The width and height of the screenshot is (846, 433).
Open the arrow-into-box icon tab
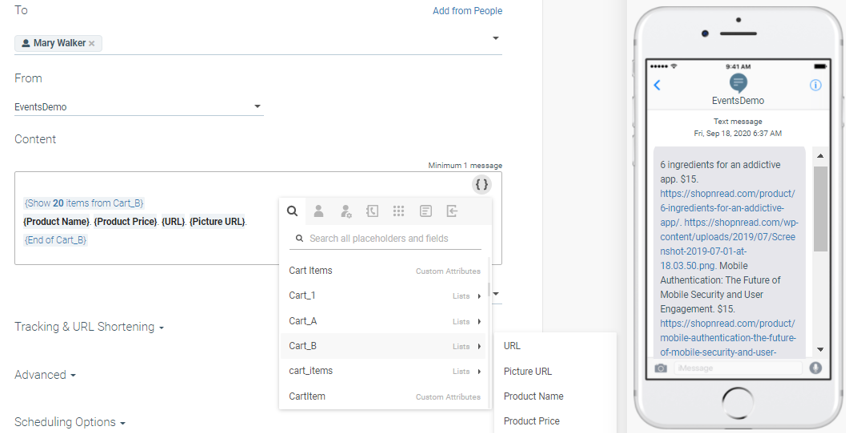(x=452, y=211)
